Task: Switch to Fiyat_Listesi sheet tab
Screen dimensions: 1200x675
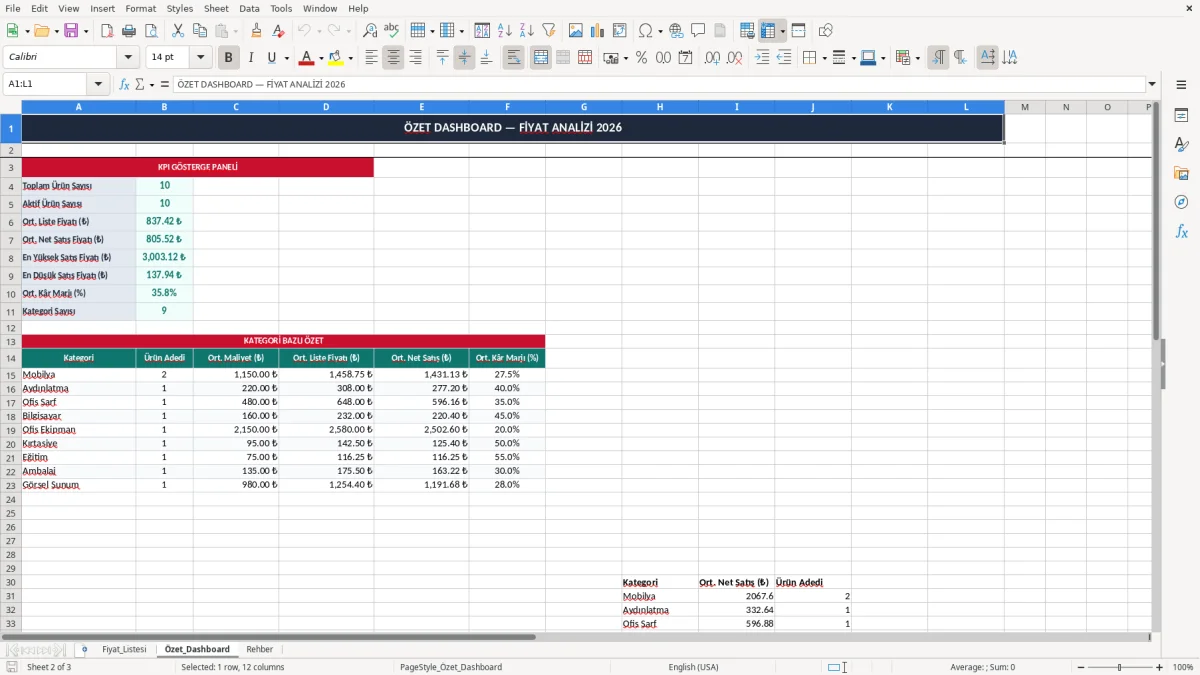Action: point(124,649)
